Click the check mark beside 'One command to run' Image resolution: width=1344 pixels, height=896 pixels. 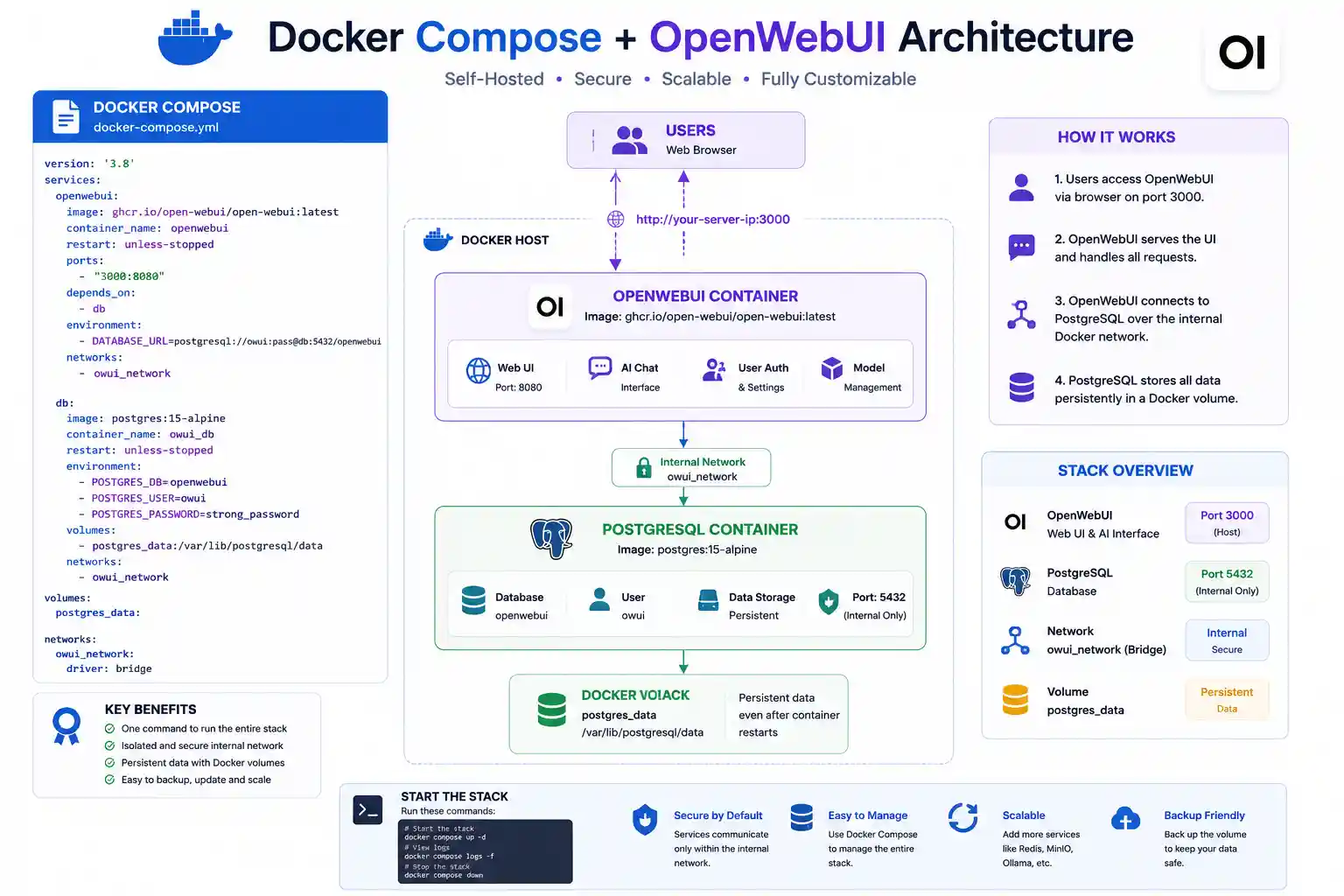(x=109, y=729)
